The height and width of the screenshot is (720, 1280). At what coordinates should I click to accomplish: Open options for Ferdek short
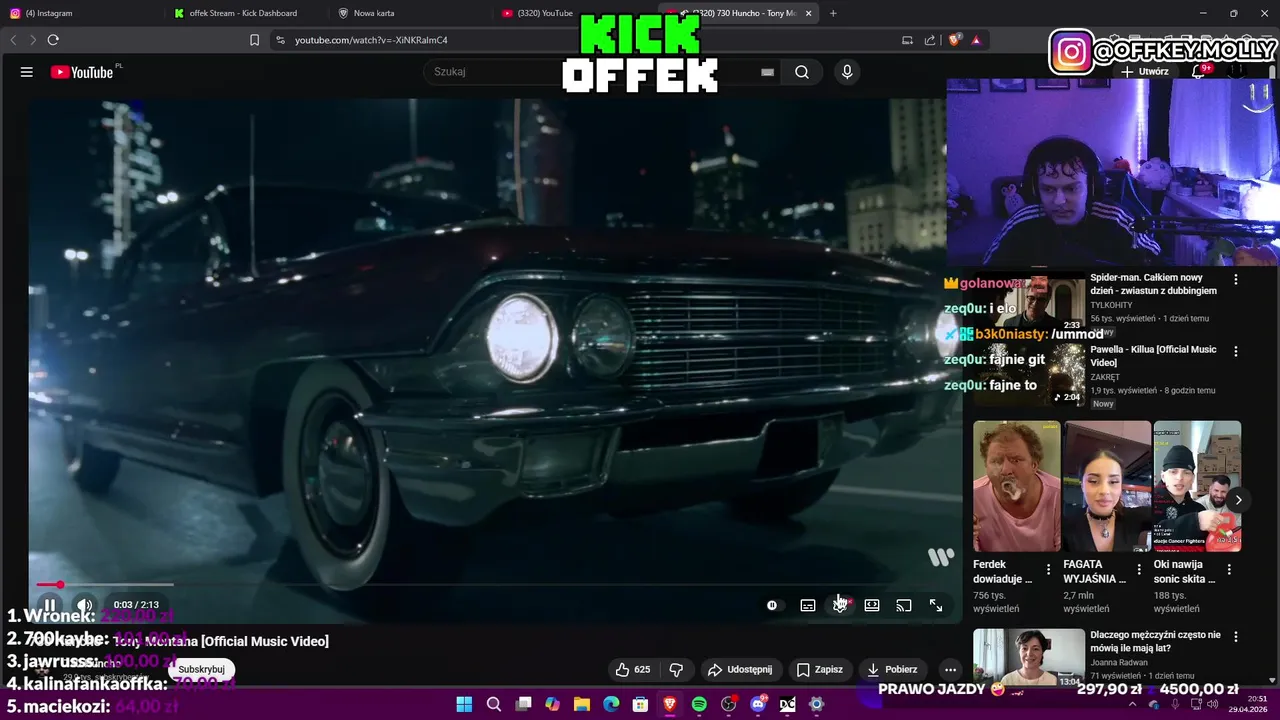click(x=1048, y=569)
